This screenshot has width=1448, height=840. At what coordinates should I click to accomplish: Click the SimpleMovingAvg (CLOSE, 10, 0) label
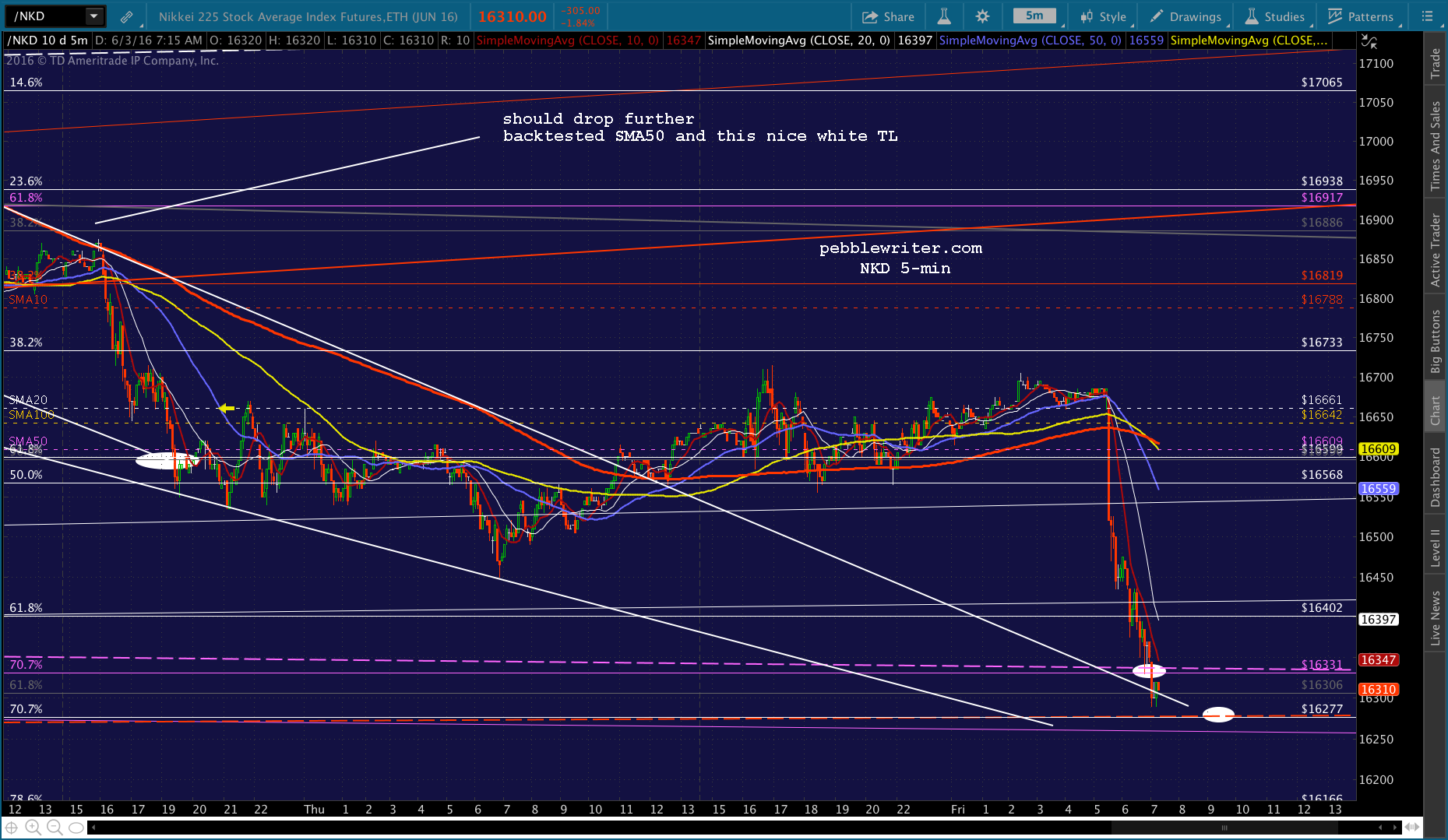tap(568, 40)
